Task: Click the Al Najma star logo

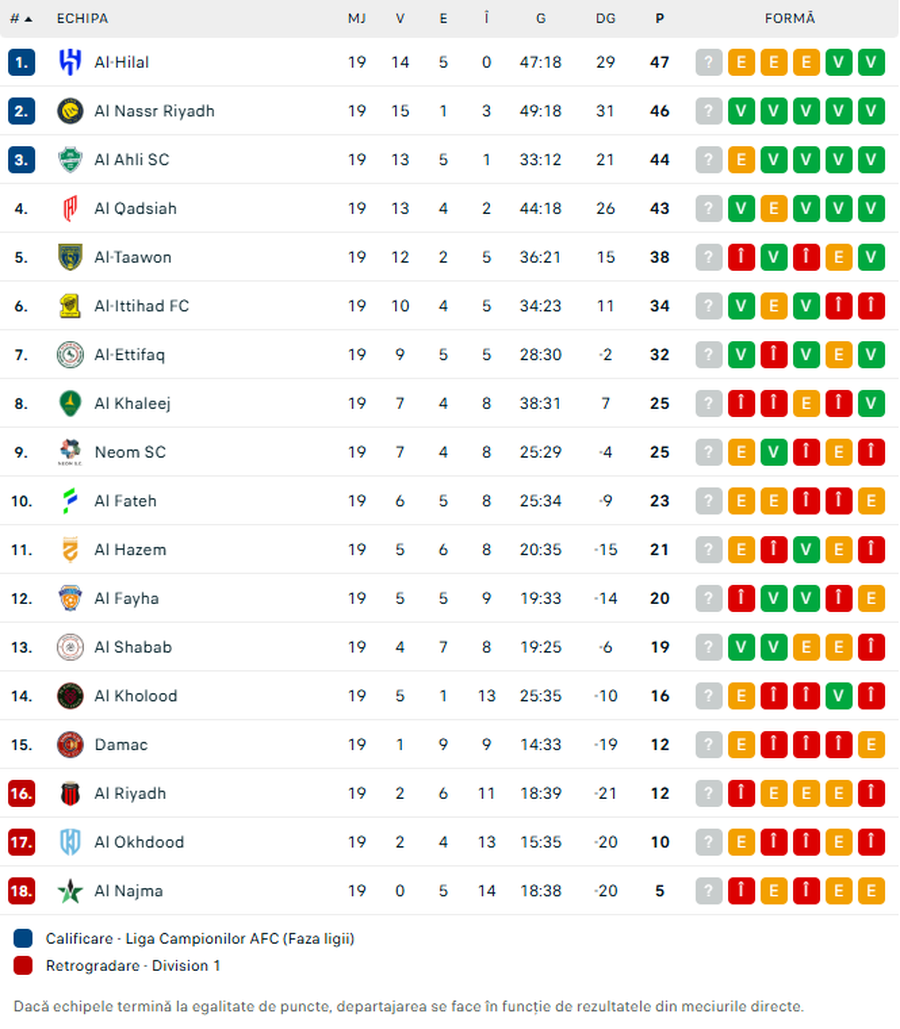Action: pyautogui.click(x=70, y=891)
